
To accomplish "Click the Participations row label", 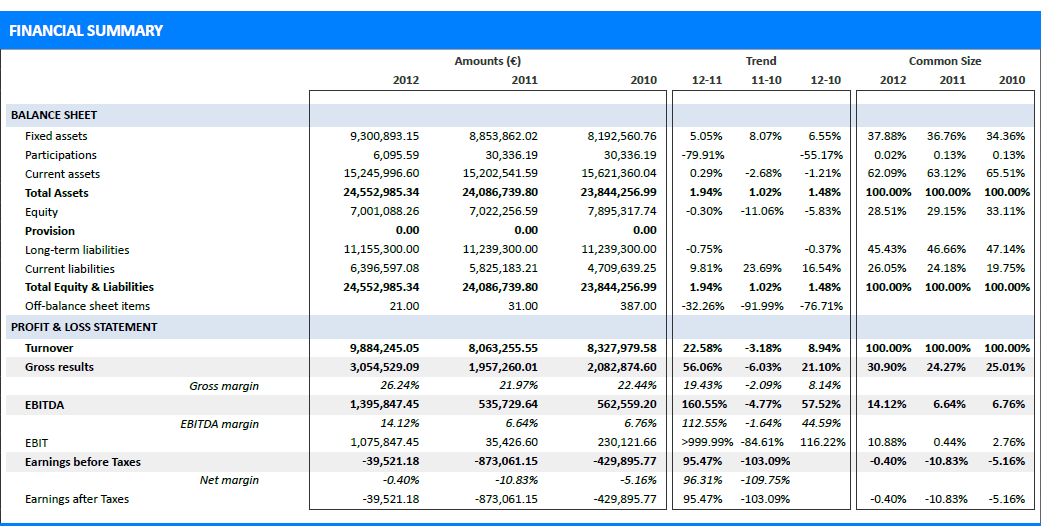I will tap(61, 155).
